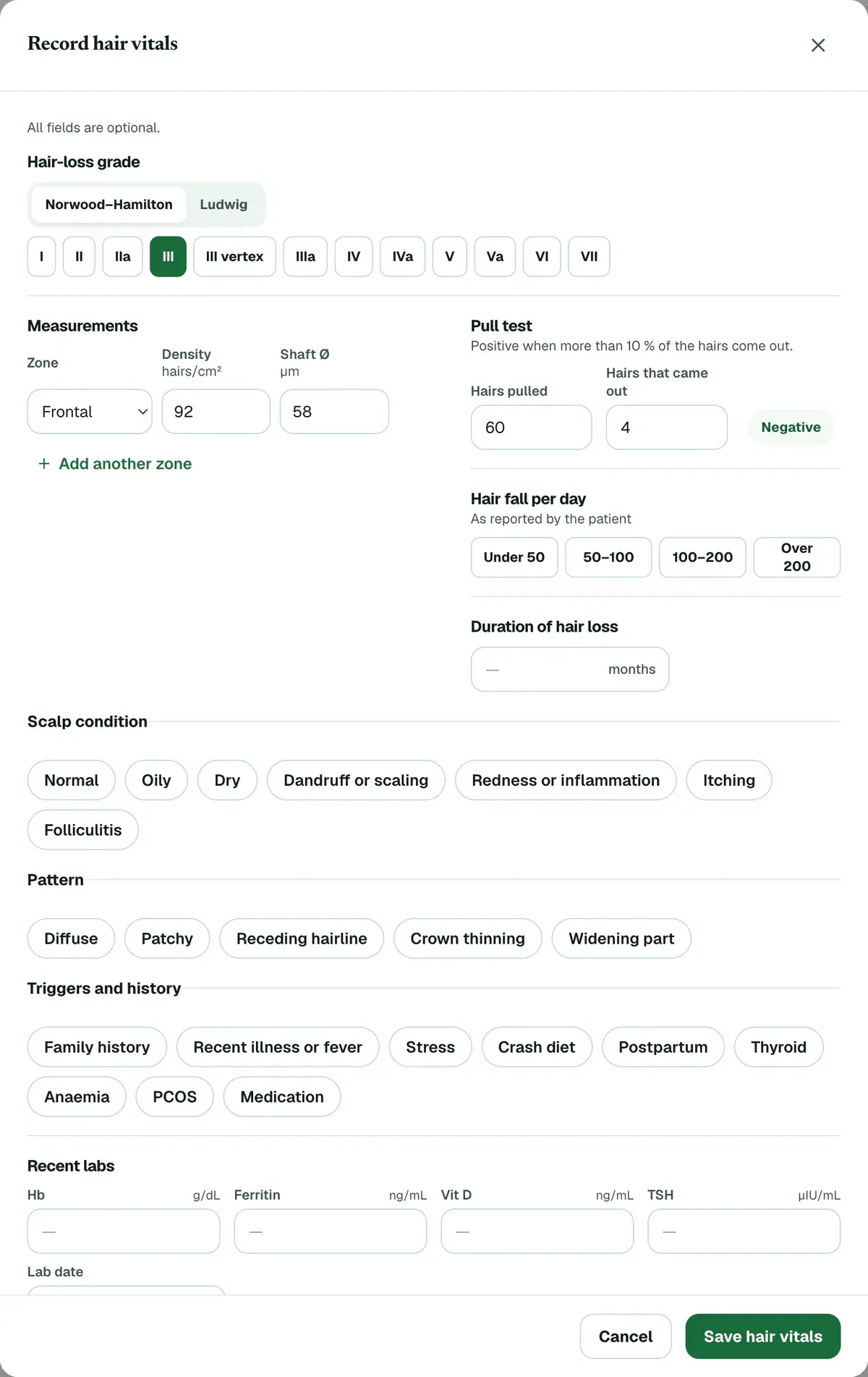Click Save hair vitals button
This screenshot has height=1377, width=868.
point(763,1336)
